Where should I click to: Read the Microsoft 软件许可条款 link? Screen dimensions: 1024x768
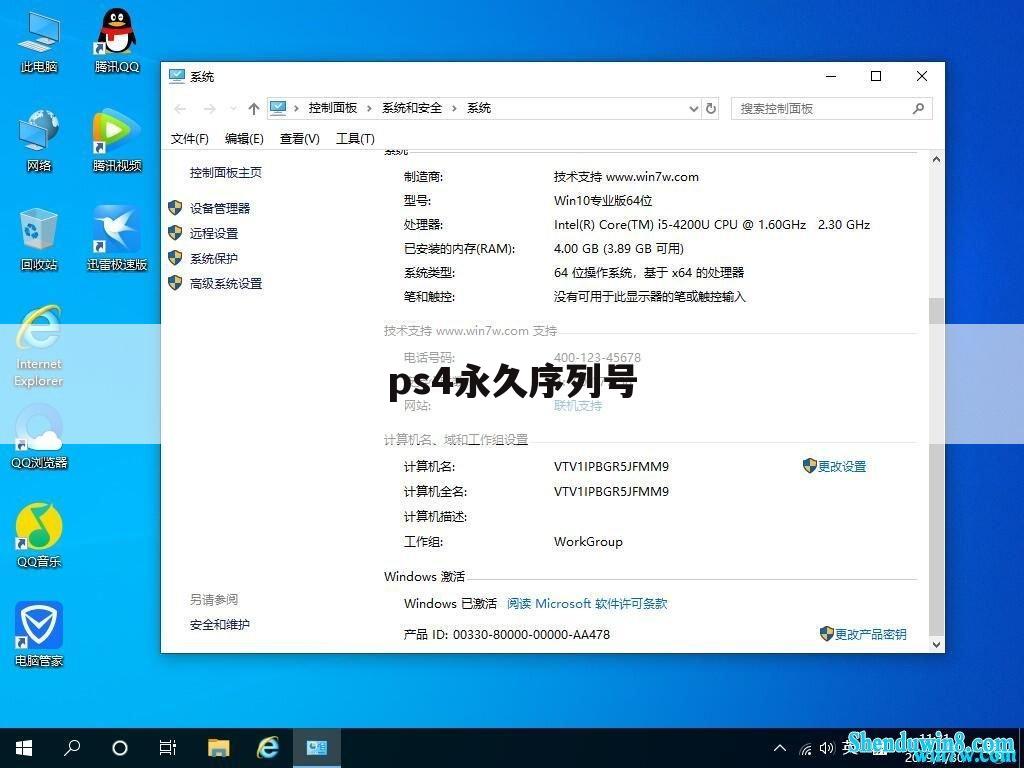(587, 603)
